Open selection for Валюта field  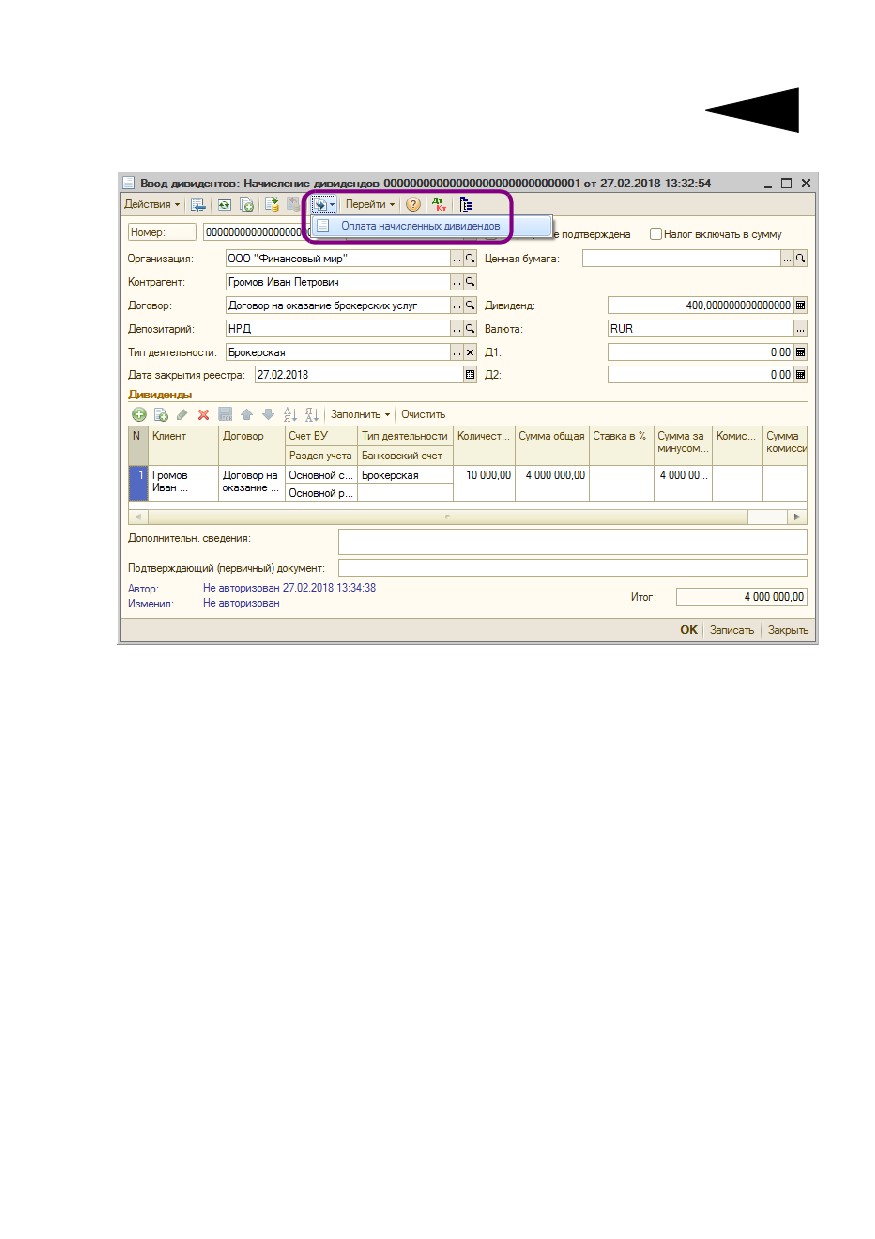[x=800, y=328]
